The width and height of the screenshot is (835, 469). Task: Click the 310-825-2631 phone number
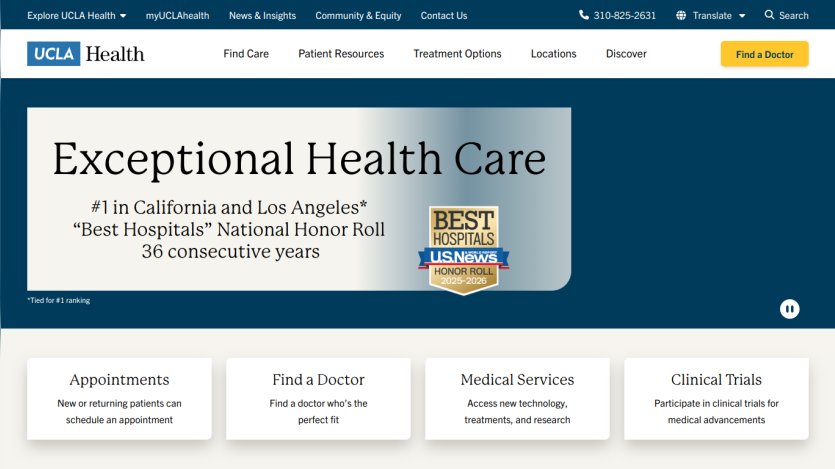[625, 15]
